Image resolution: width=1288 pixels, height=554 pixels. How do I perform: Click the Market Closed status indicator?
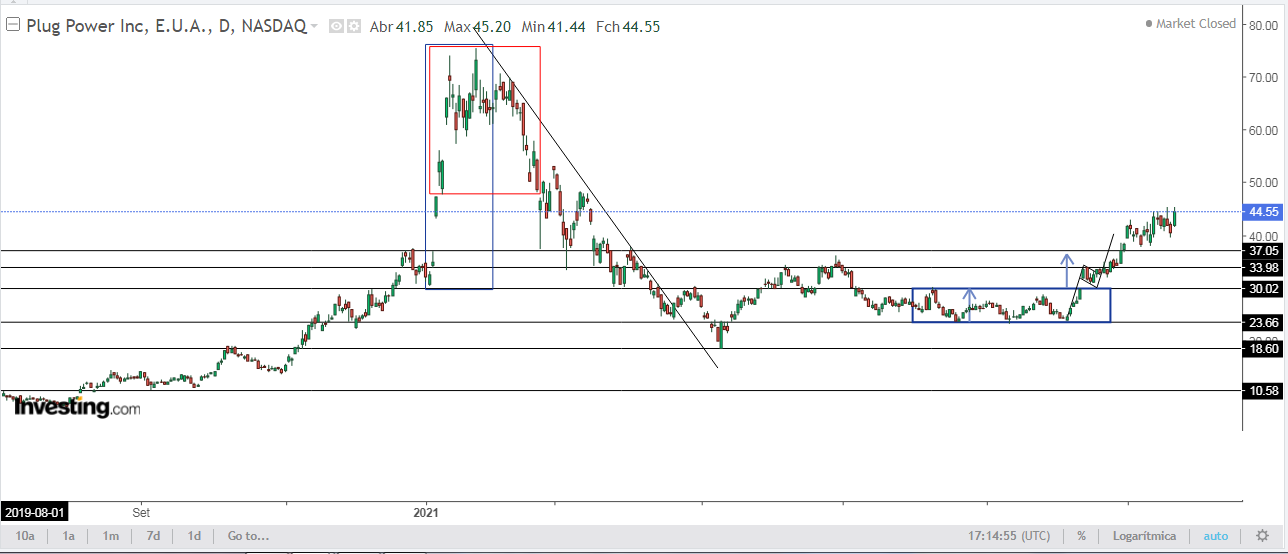coord(1191,24)
